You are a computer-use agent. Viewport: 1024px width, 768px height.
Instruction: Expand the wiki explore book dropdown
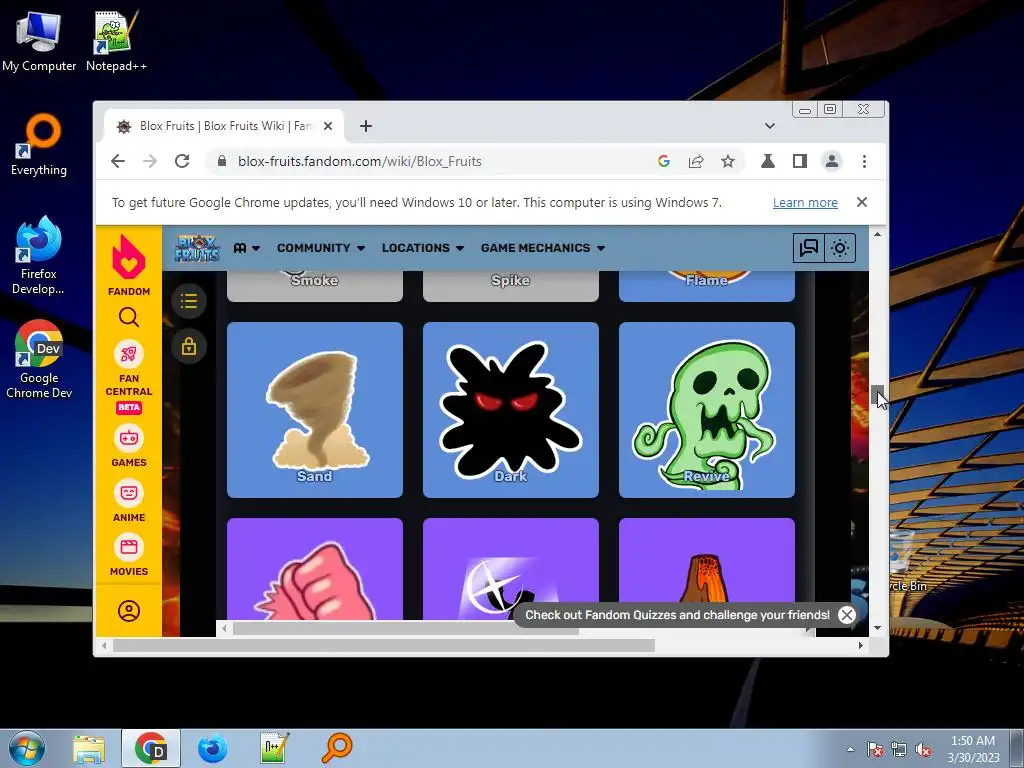coord(247,248)
